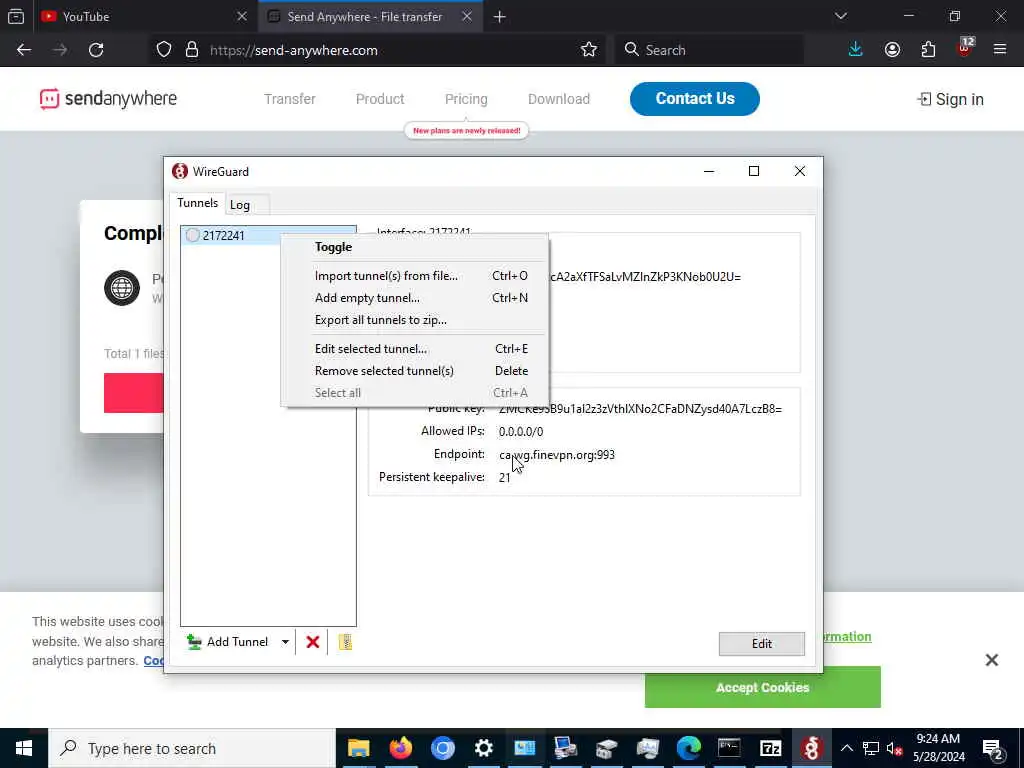Open the Firefox account icon
Image resolution: width=1024 pixels, height=768 pixels.
(892, 50)
